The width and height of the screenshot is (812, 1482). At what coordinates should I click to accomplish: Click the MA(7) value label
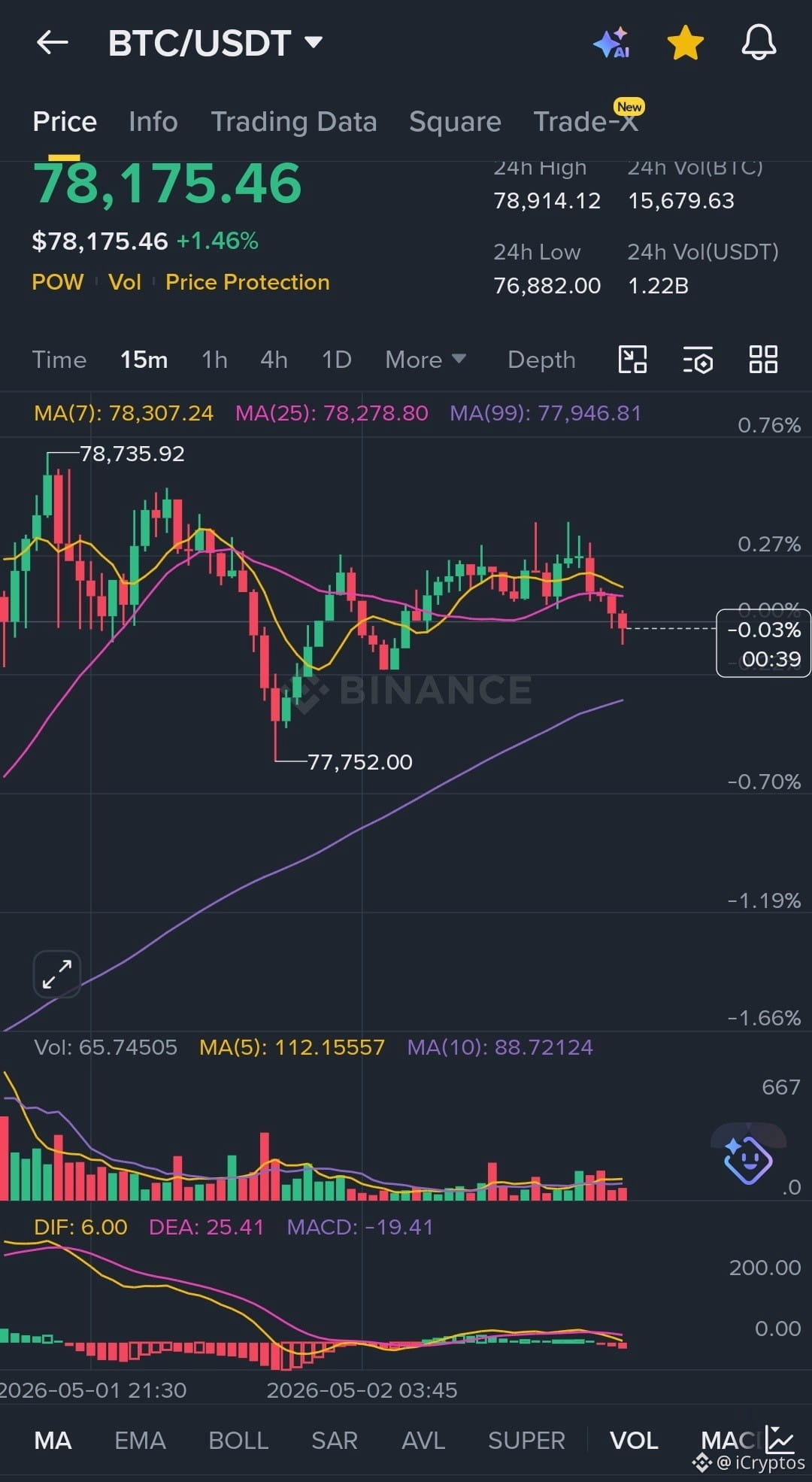tap(124, 413)
